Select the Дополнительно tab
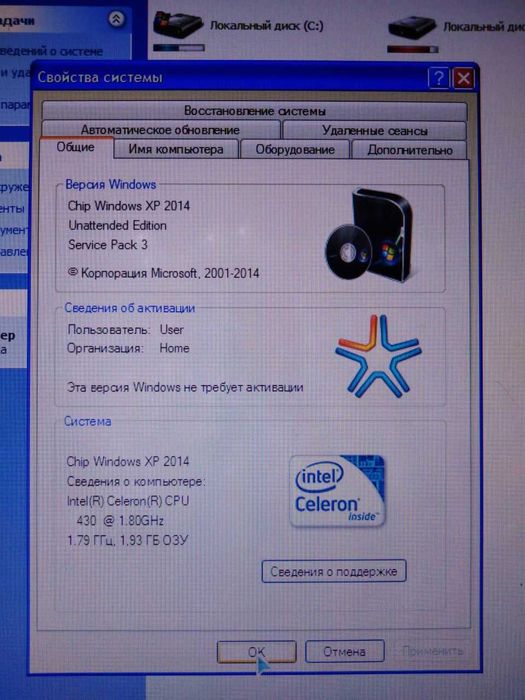 pyautogui.click(x=409, y=150)
